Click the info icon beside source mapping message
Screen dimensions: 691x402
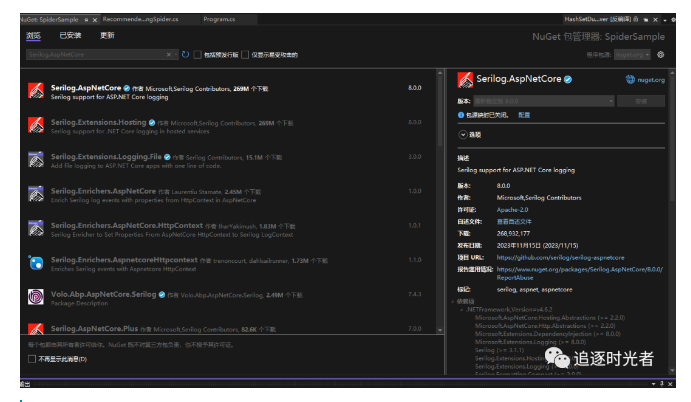click(461, 115)
